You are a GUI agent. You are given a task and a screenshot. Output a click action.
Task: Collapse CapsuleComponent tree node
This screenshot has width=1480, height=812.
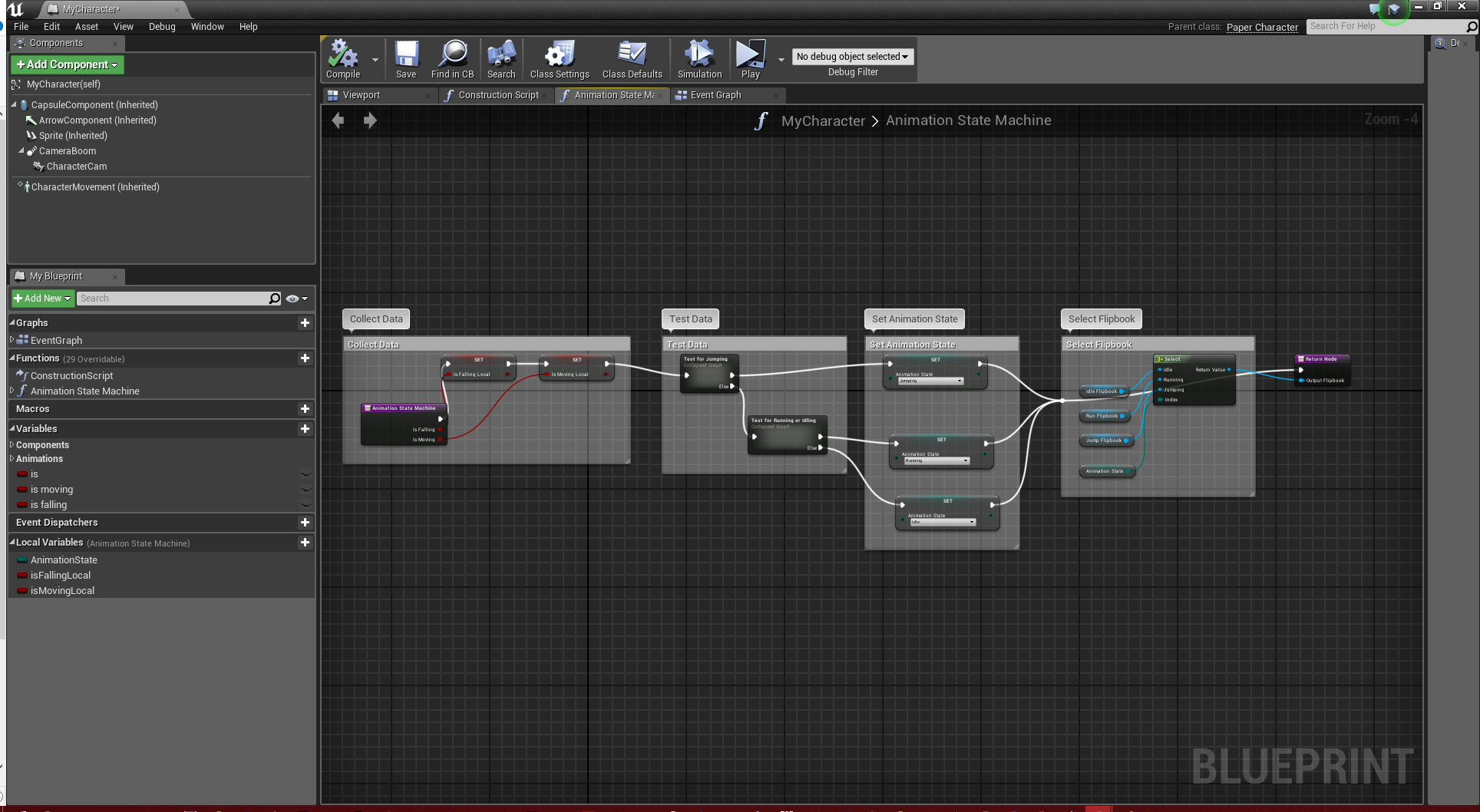pyautogui.click(x=14, y=104)
